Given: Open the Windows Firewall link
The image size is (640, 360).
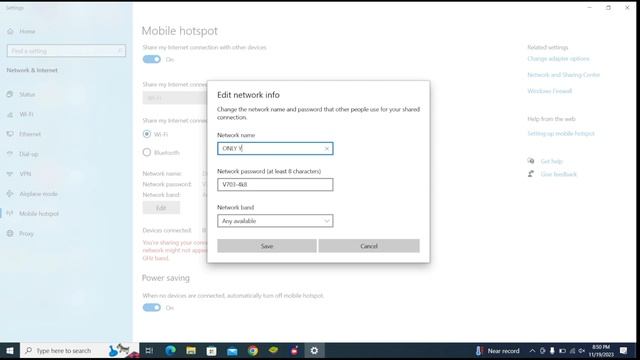Looking at the screenshot, I should click(x=549, y=91).
